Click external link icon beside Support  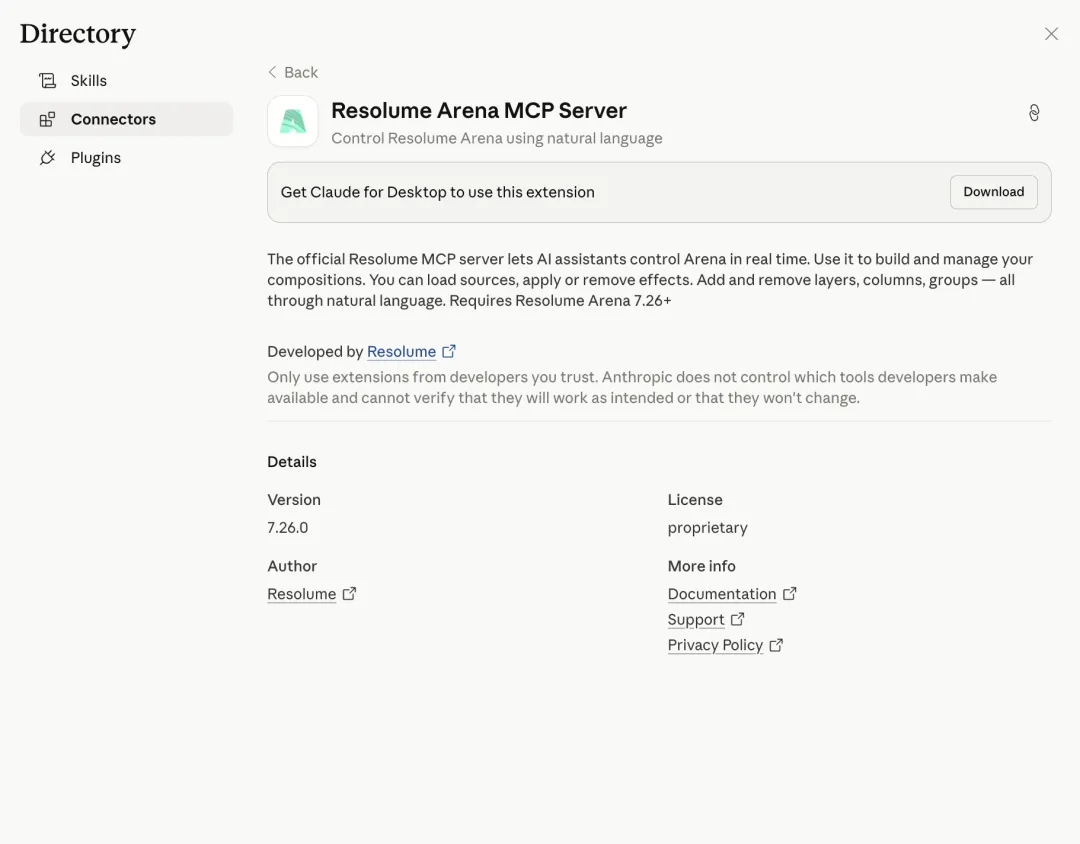(x=737, y=620)
